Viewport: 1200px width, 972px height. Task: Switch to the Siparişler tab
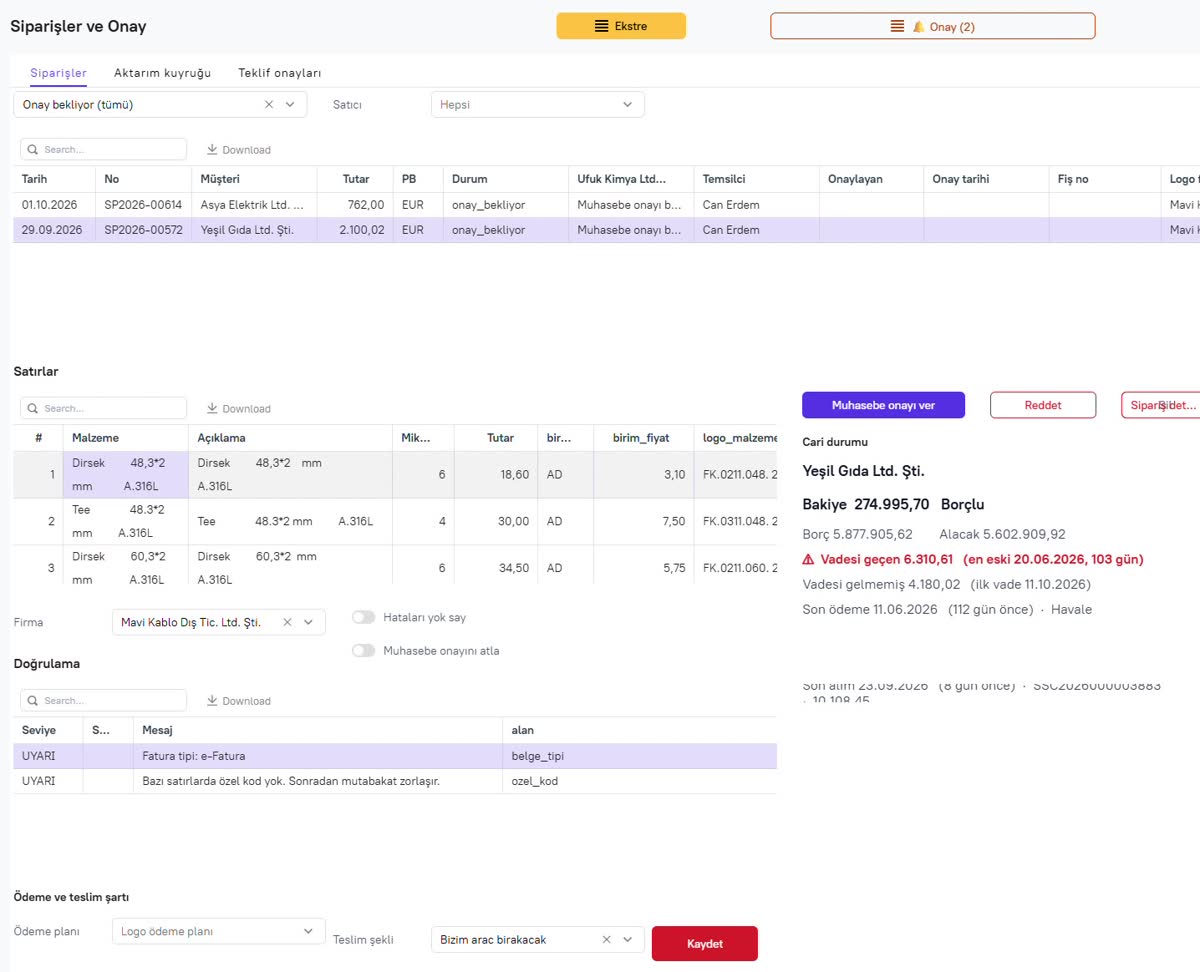[58, 73]
